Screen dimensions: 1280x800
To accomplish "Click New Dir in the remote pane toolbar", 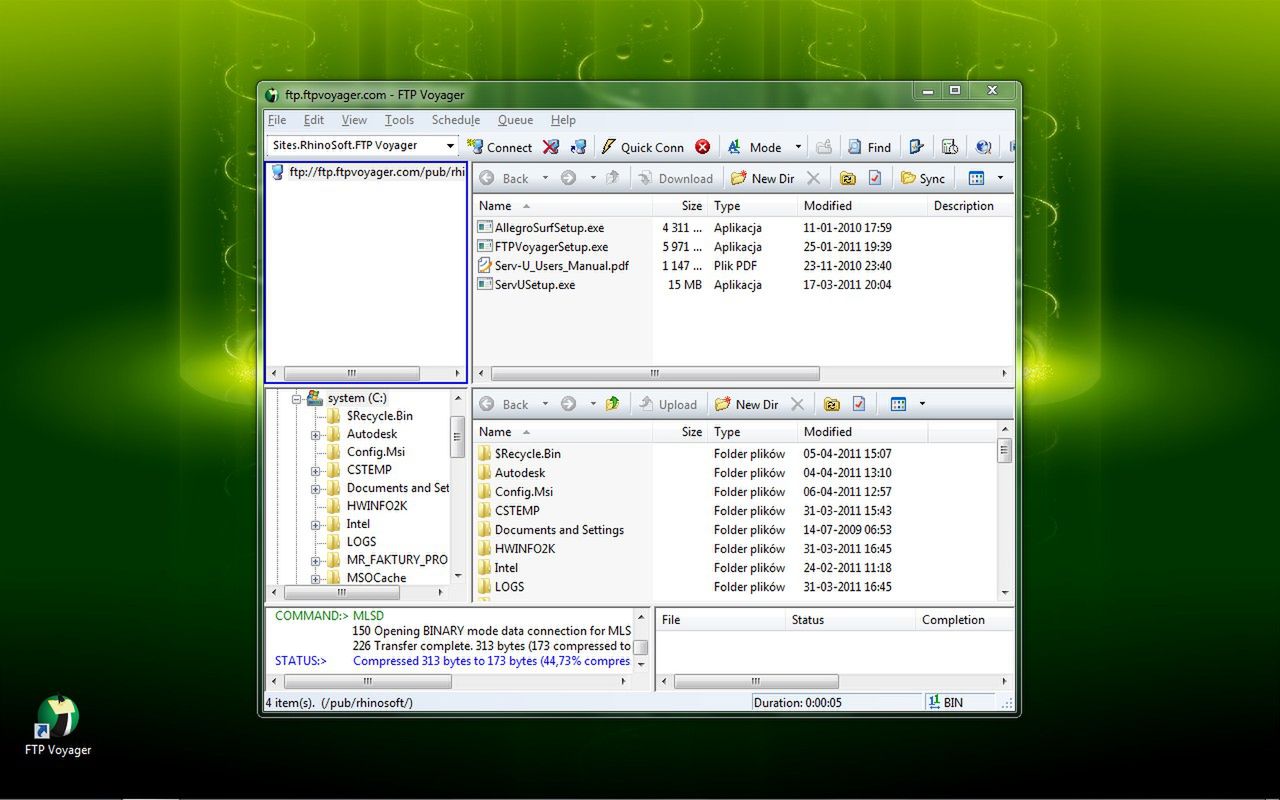I will (762, 178).
